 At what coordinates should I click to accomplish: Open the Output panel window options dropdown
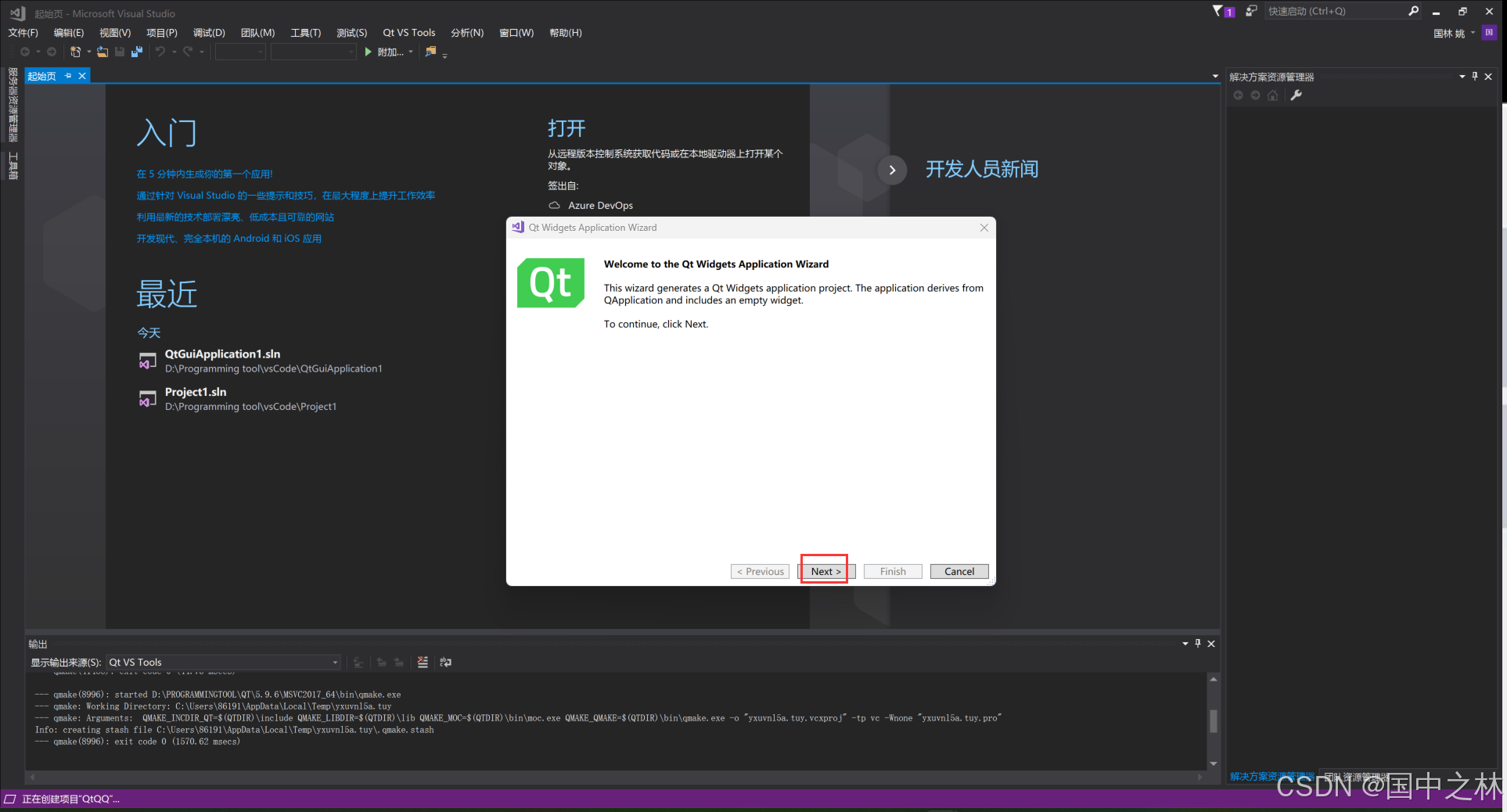[1185, 643]
